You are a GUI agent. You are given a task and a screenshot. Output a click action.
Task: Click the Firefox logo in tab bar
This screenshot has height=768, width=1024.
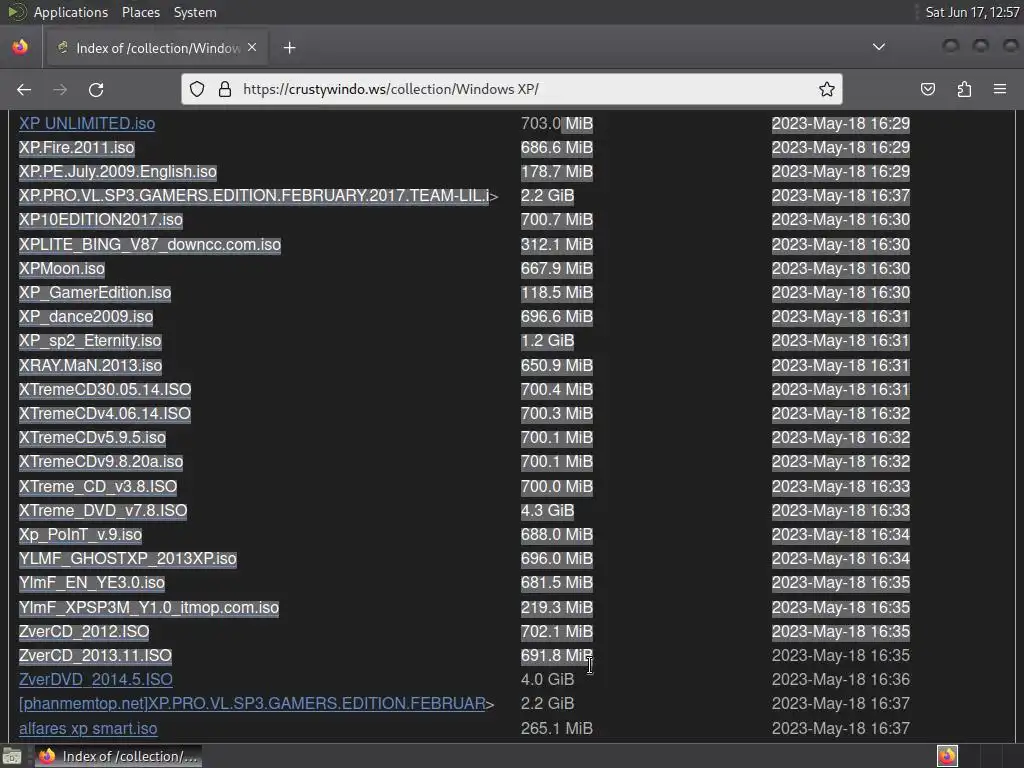[20, 47]
